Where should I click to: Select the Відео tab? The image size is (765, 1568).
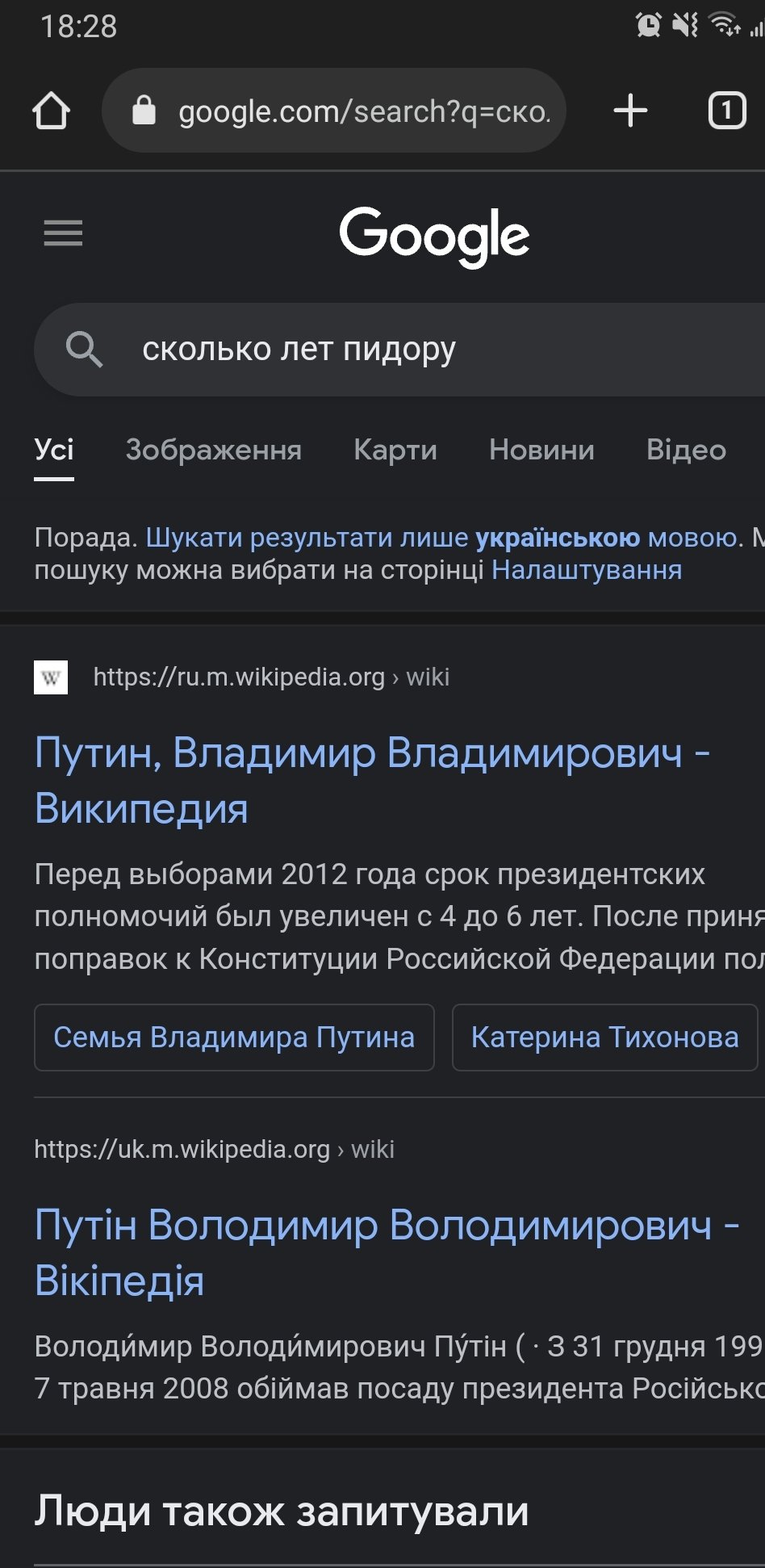686,450
